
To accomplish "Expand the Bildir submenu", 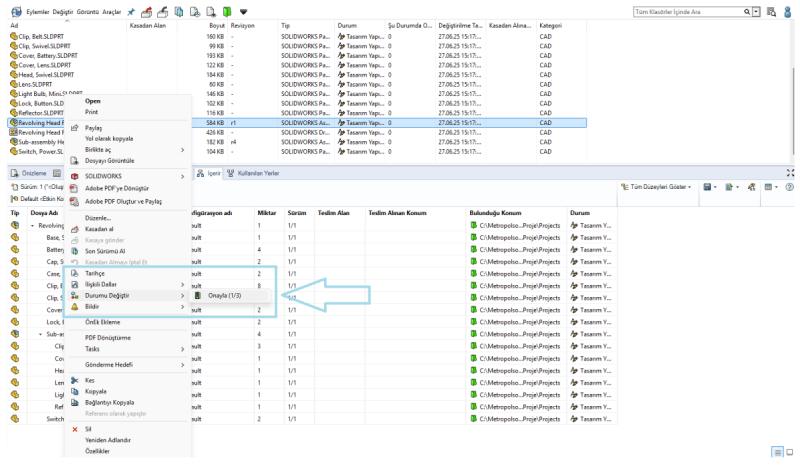I will [128, 307].
